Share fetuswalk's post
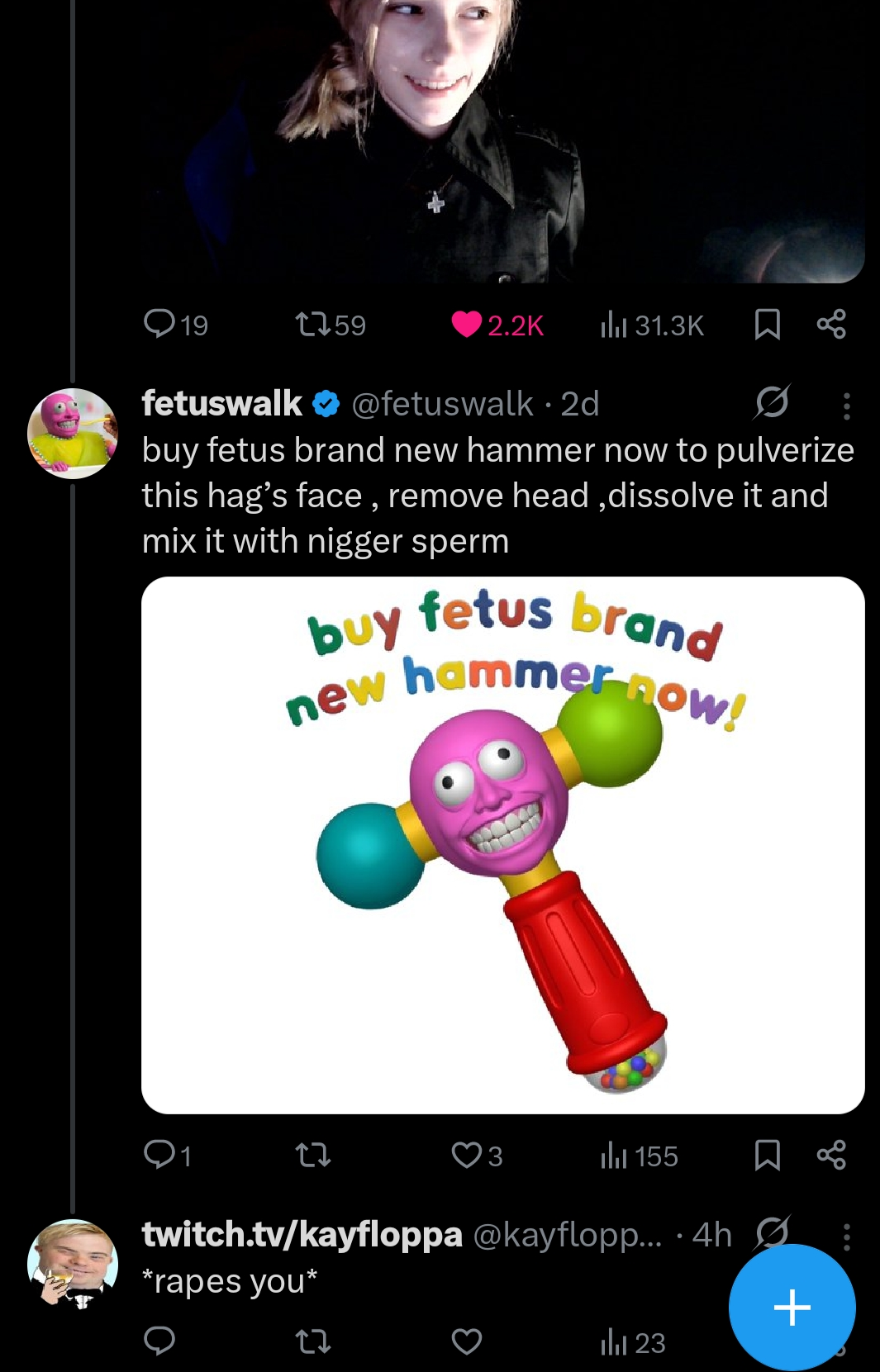This screenshot has width=880, height=1372. 831,1154
